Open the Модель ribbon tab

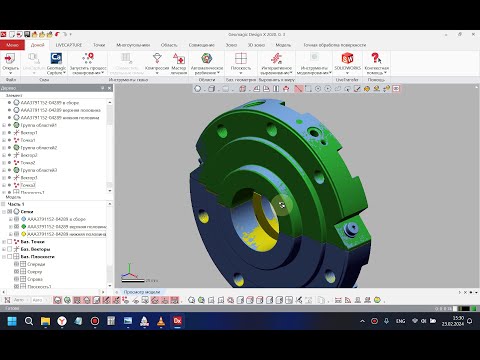coord(283,45)
